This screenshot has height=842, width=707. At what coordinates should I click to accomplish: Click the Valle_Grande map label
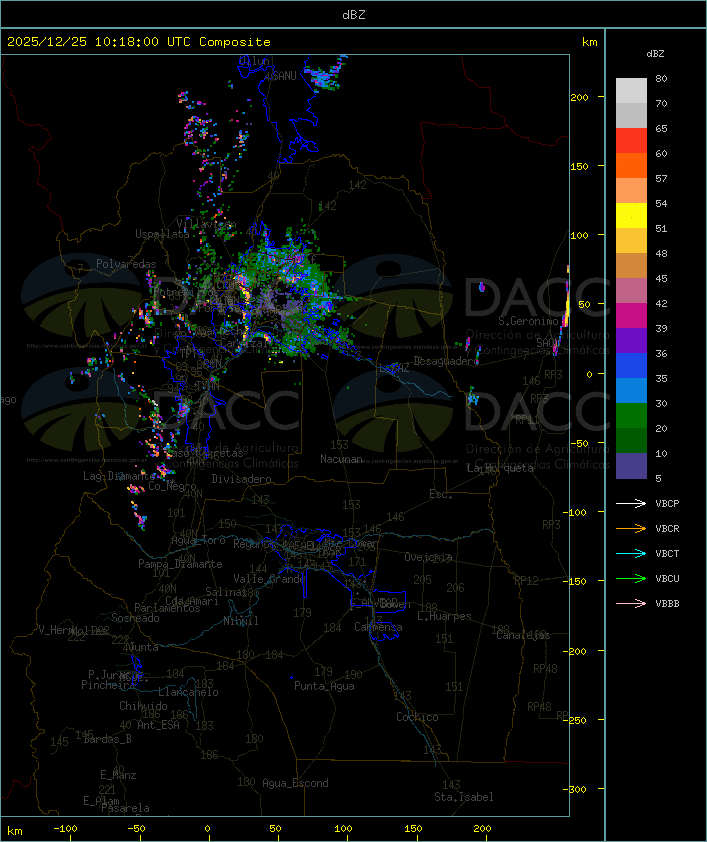(x=270, y=579)
